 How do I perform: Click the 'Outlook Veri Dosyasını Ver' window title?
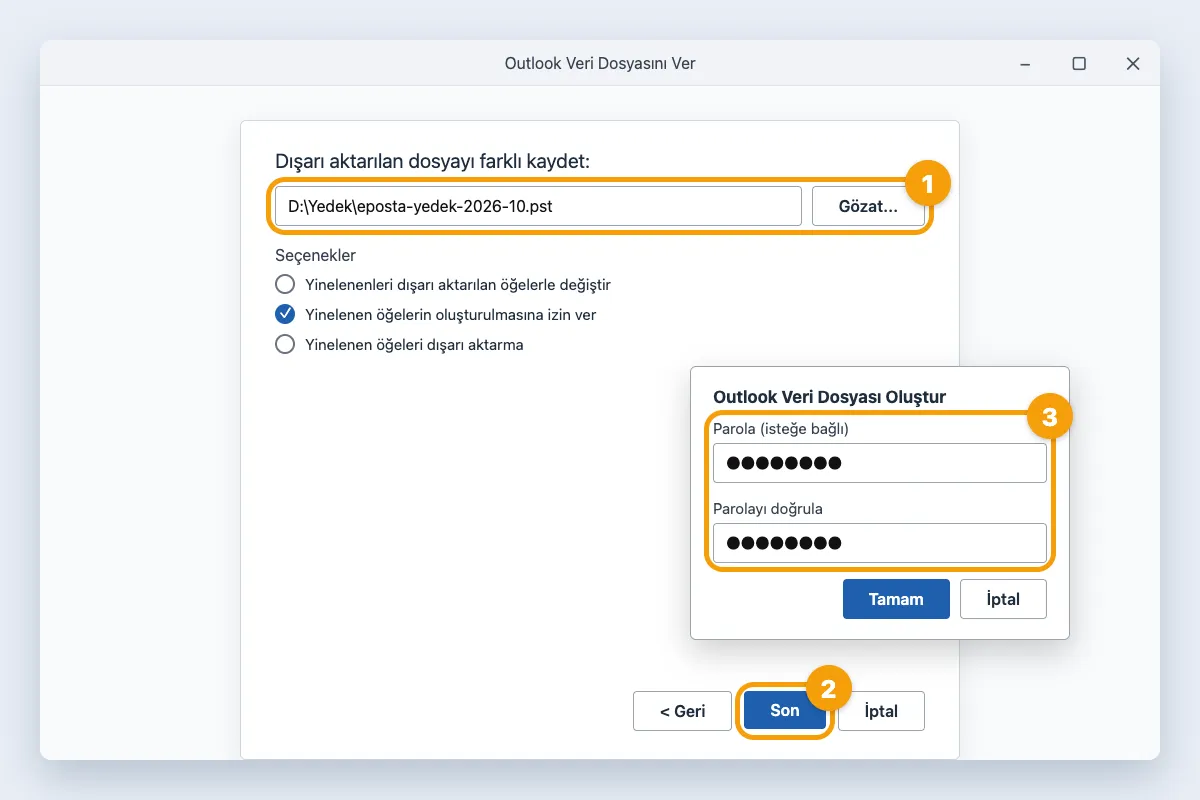tap(600, 63)
